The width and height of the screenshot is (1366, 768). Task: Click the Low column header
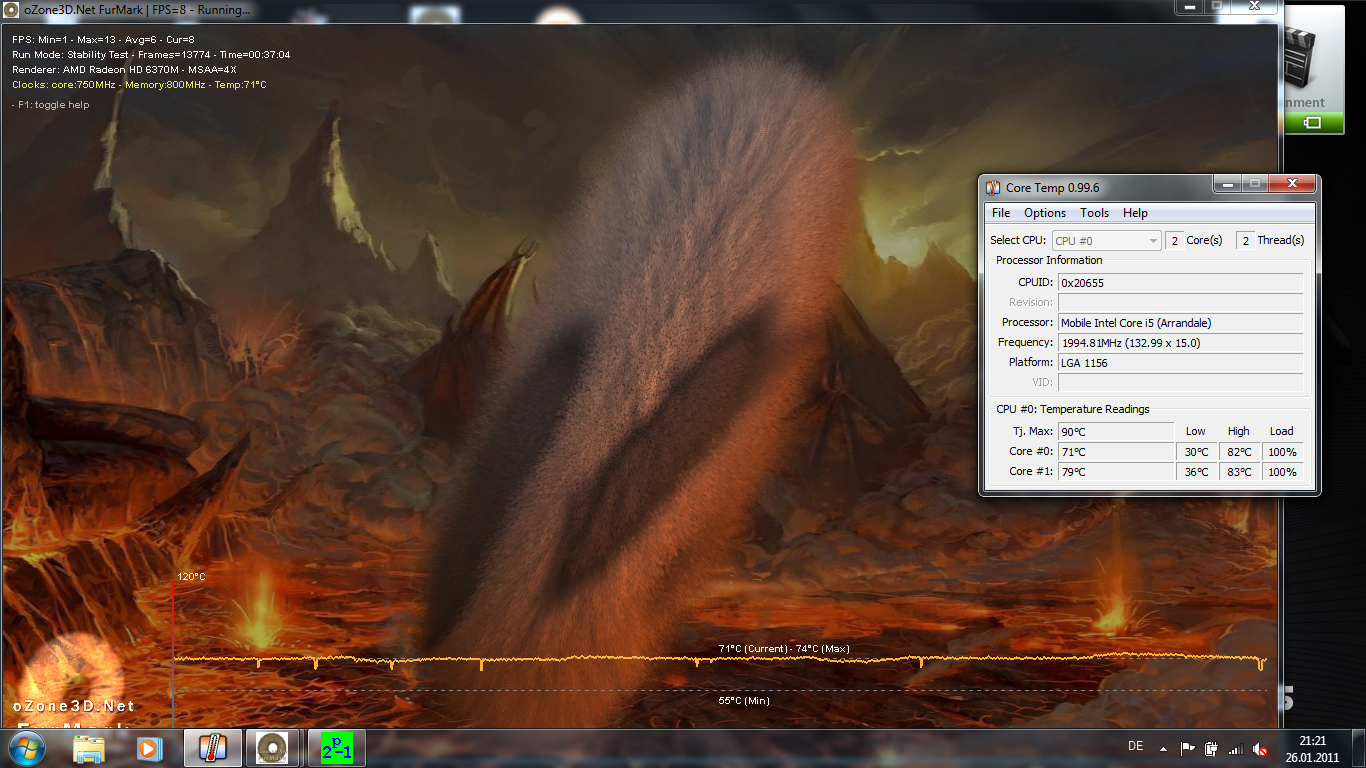[x=1196, y=432]
